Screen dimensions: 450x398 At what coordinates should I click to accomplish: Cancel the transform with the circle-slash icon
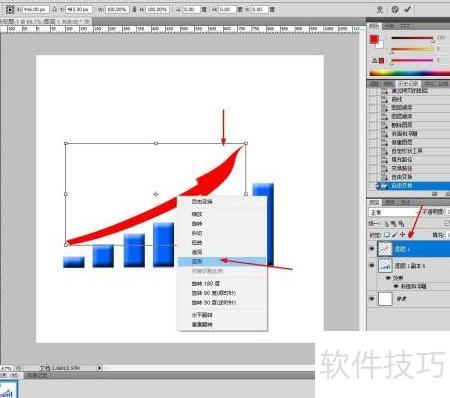pos(395,9)
